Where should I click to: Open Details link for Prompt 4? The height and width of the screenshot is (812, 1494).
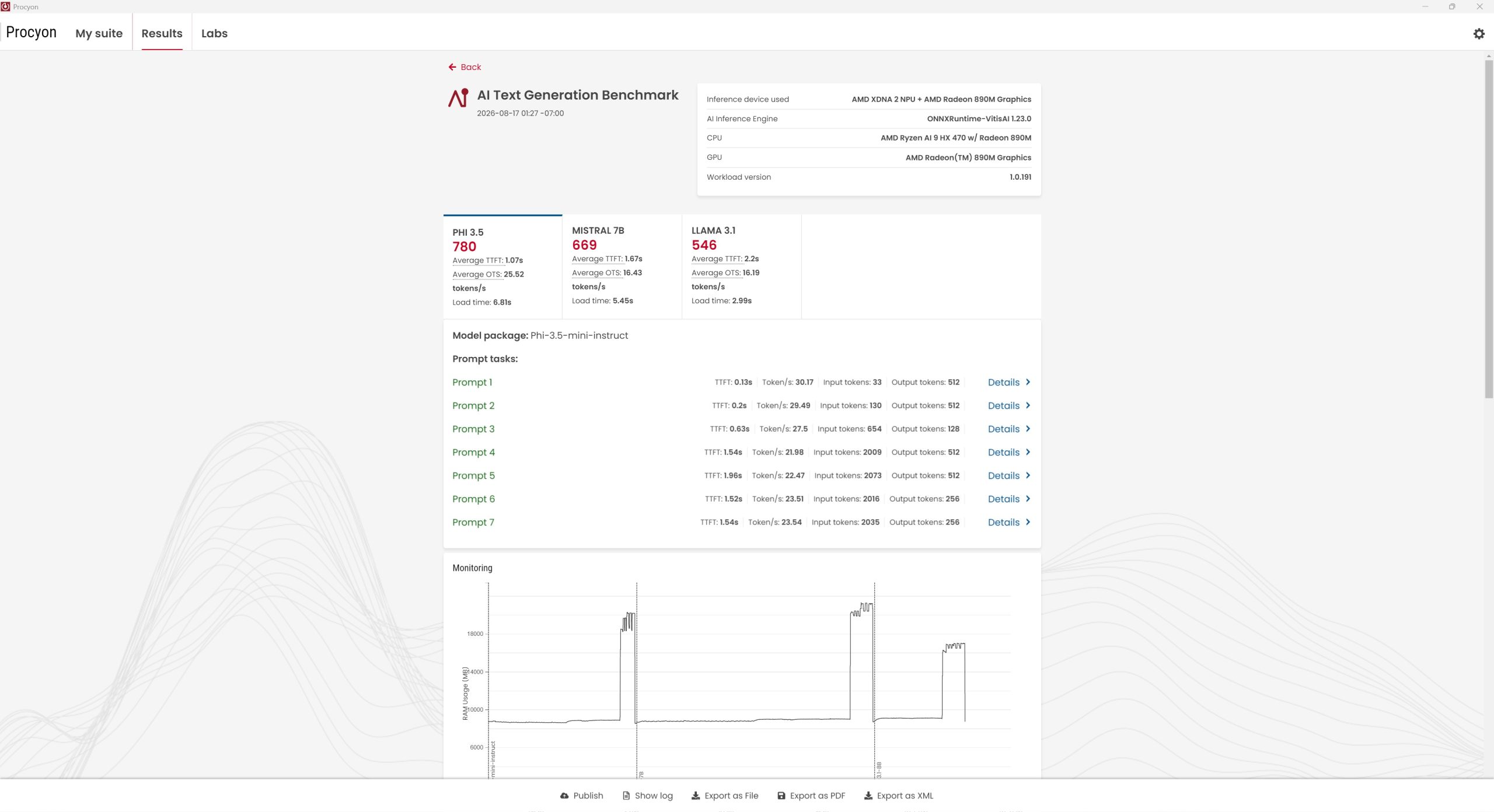[1004, 452]
